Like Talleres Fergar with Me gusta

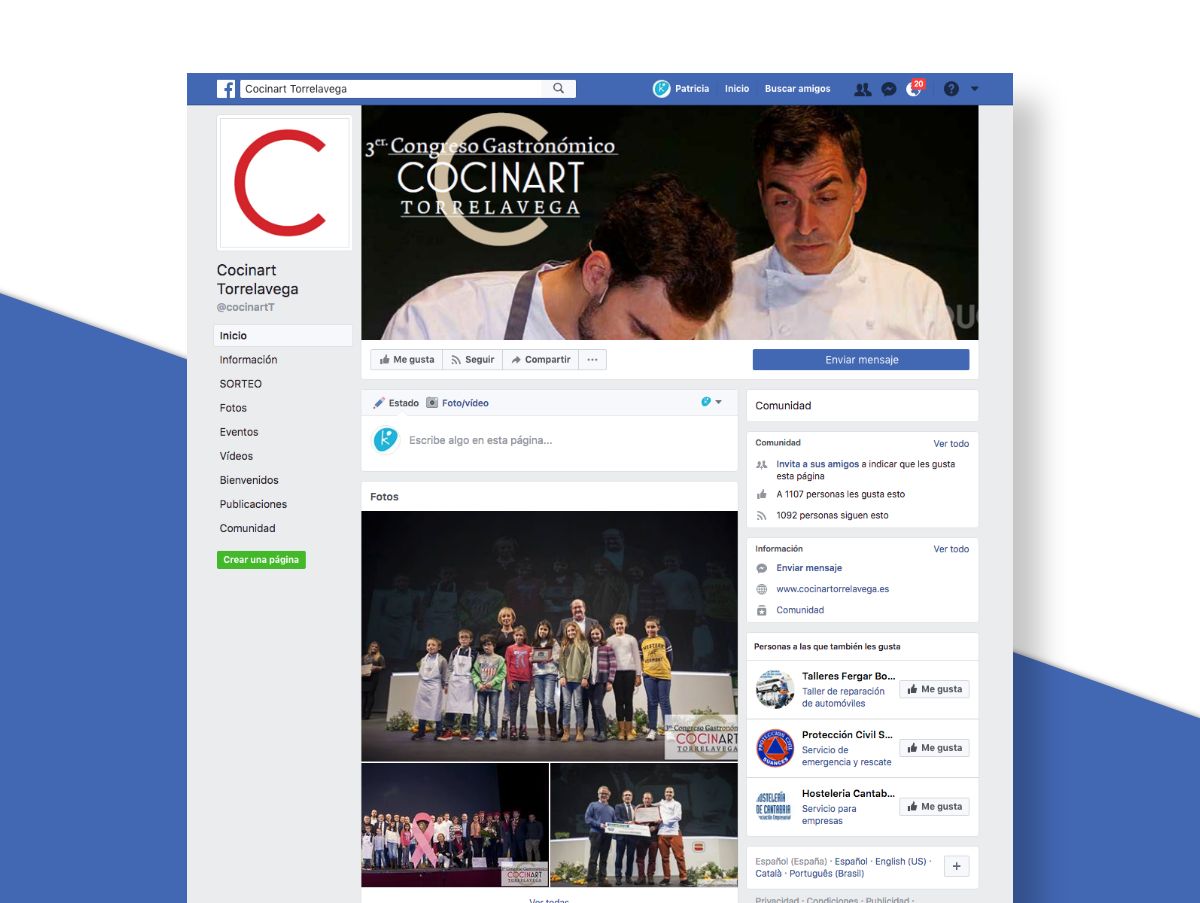click(x=934, y=689)
